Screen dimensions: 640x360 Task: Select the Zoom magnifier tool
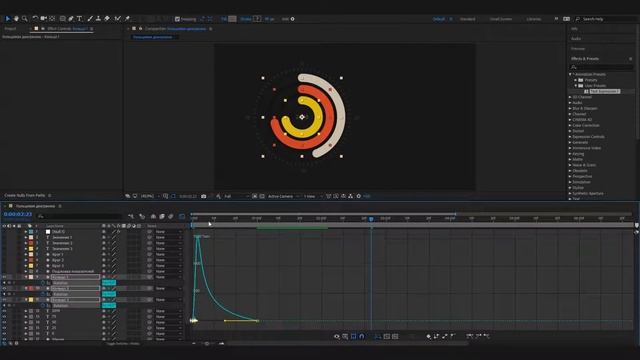click(24, 19)
